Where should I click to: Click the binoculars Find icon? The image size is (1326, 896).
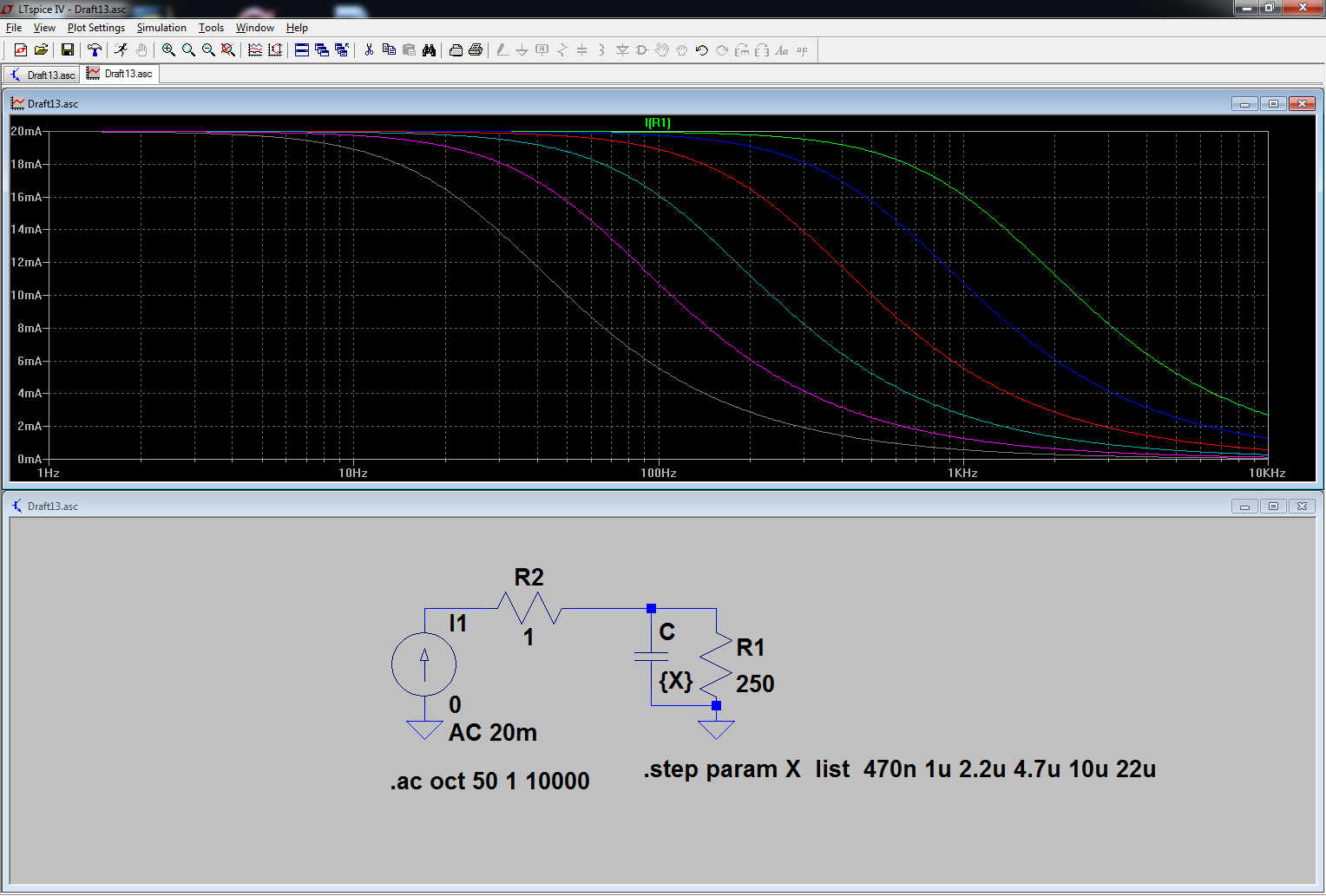click(x=429, y=50)
